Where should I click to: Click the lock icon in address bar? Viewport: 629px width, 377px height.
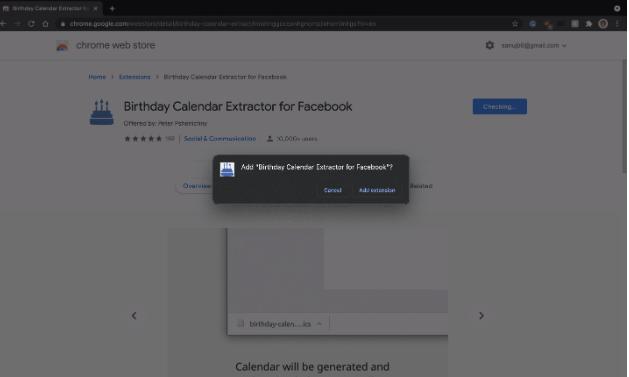63,24
